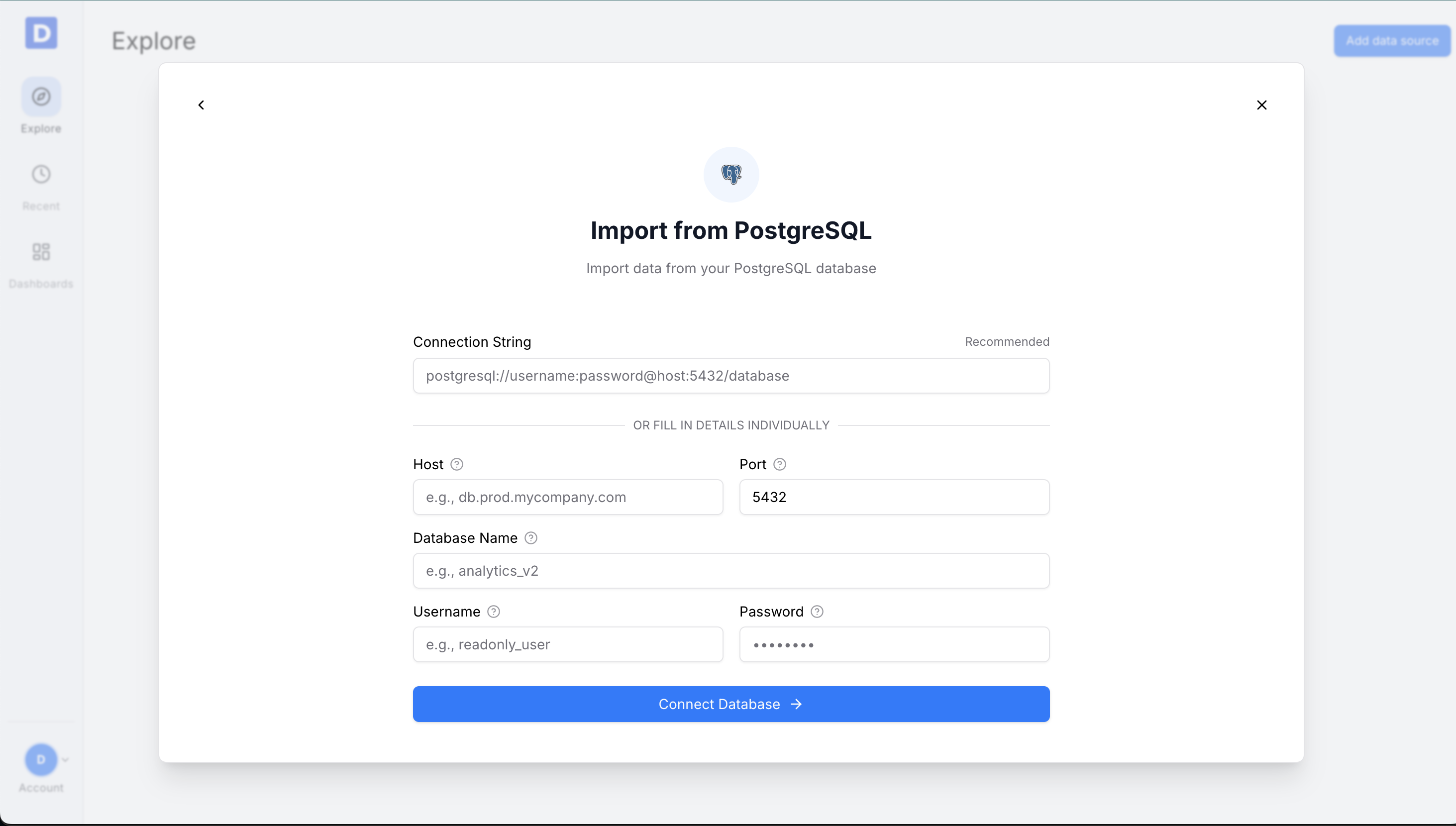
Task: Select the Port field showing 5432
Action: [x=894, y=497]
